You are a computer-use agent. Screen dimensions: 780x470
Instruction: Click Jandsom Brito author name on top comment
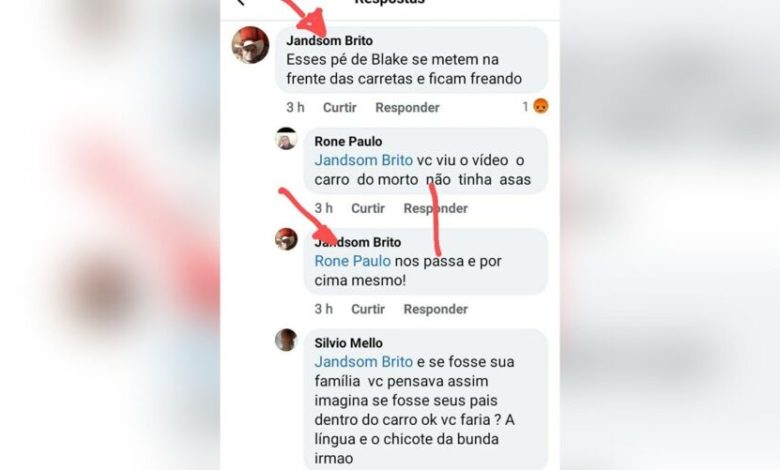pyautogui.click(x=329, y=41)
